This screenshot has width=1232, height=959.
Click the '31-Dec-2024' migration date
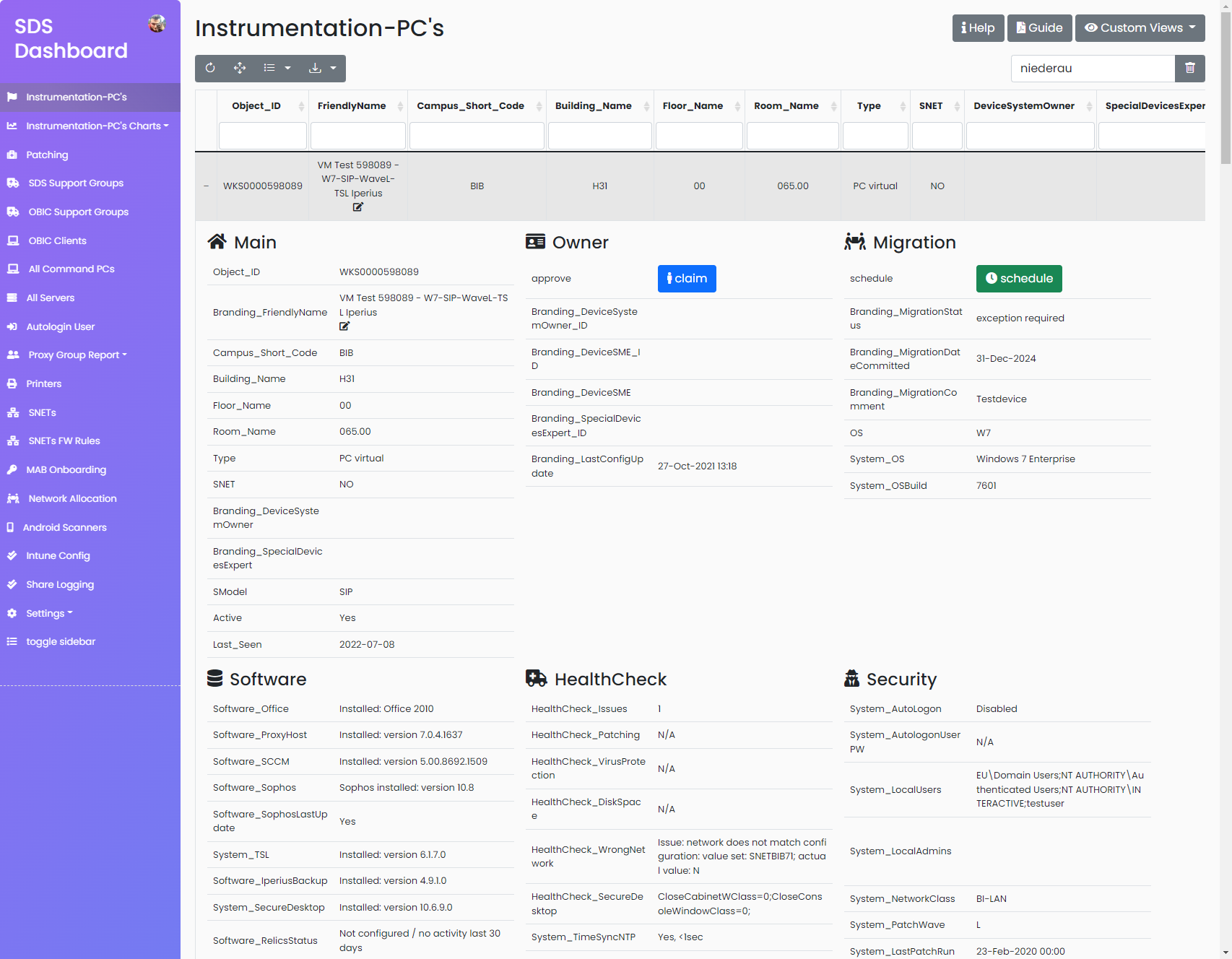click(x=1006, y=359)
